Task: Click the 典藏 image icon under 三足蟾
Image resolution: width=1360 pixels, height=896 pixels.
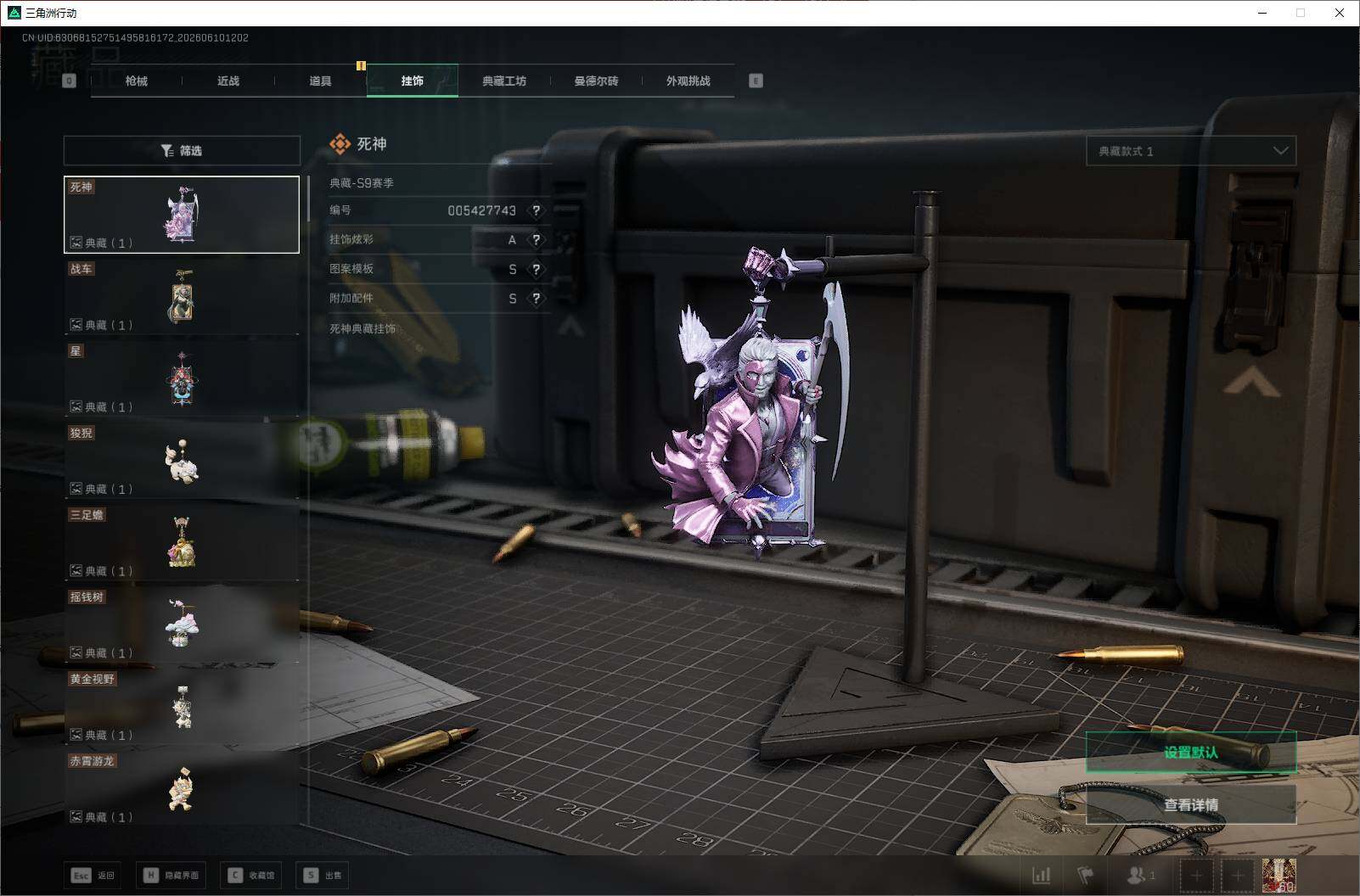Action: click(76, 571)
